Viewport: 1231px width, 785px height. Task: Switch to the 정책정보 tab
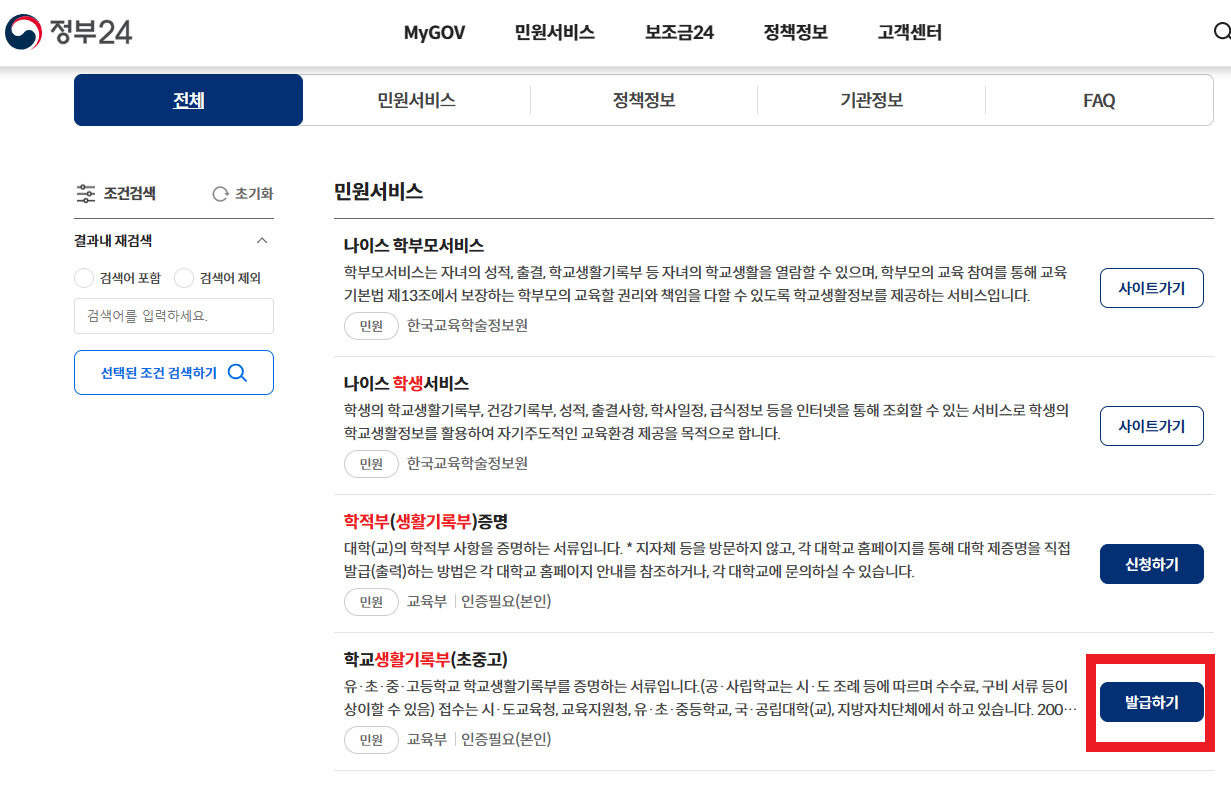click(x=644, y=100)
